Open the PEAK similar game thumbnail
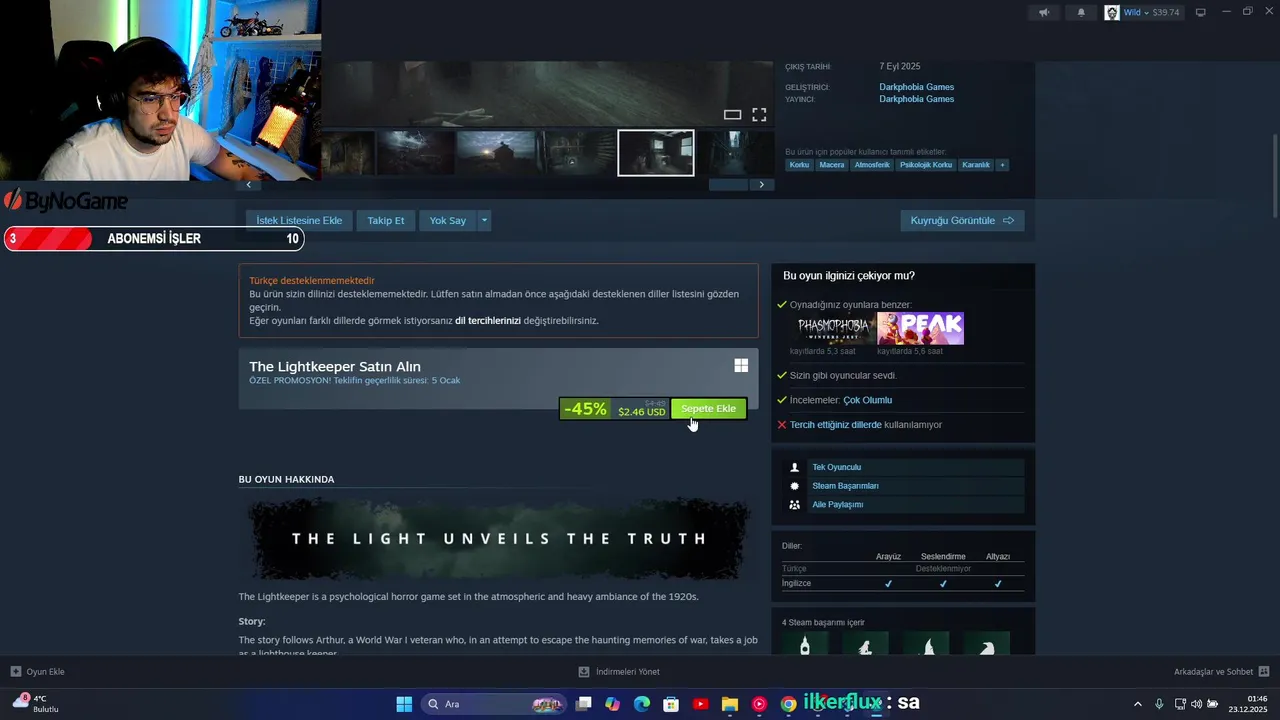 click(x=920, y=328)
